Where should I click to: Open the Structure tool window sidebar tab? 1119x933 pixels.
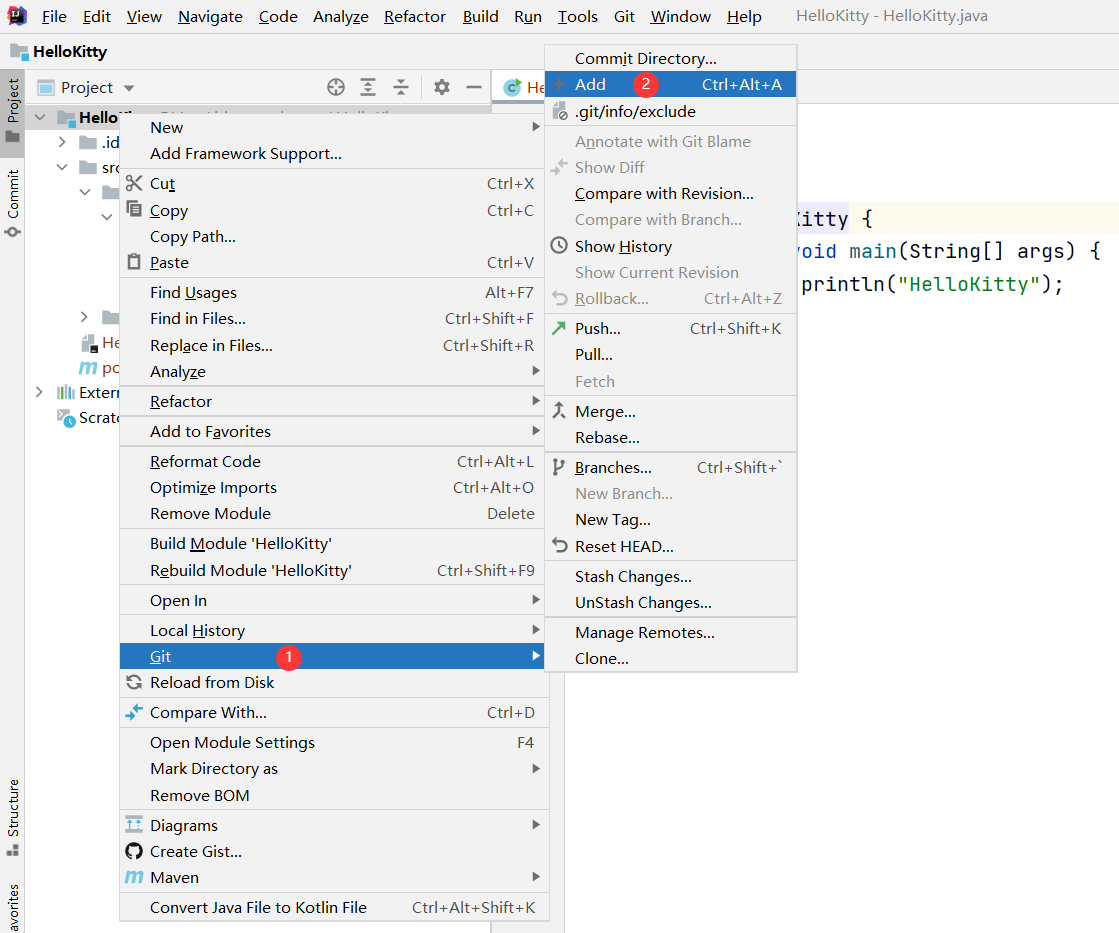[x=13, y=817]
